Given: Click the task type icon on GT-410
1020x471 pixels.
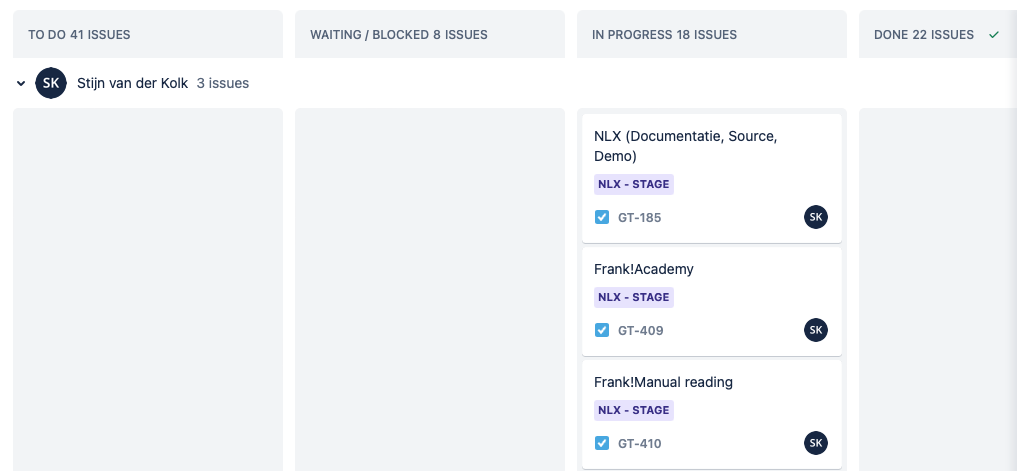Looking at the screenshot, I should [x=602, y=443].
